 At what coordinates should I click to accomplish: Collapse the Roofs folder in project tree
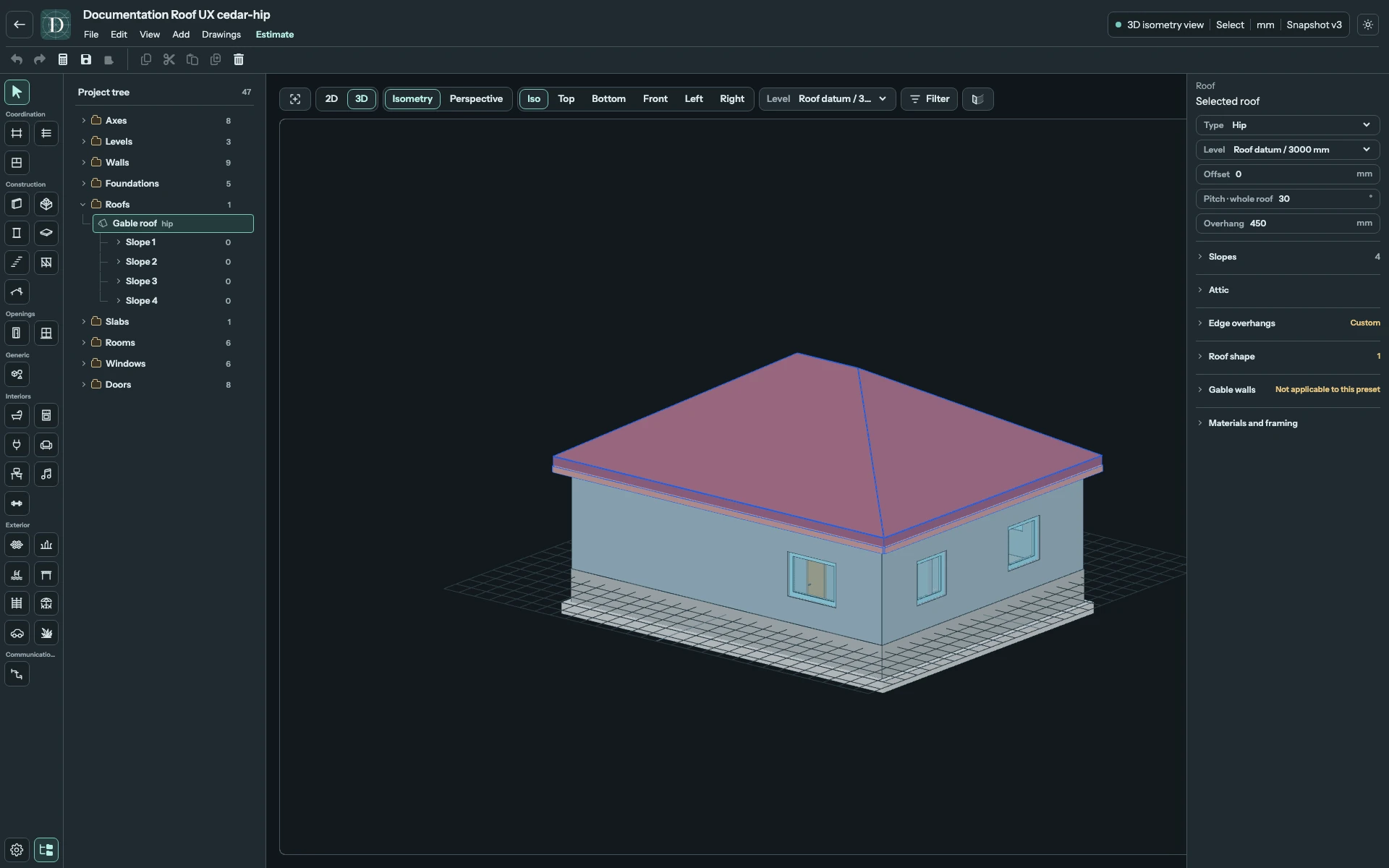coord(84,205)
